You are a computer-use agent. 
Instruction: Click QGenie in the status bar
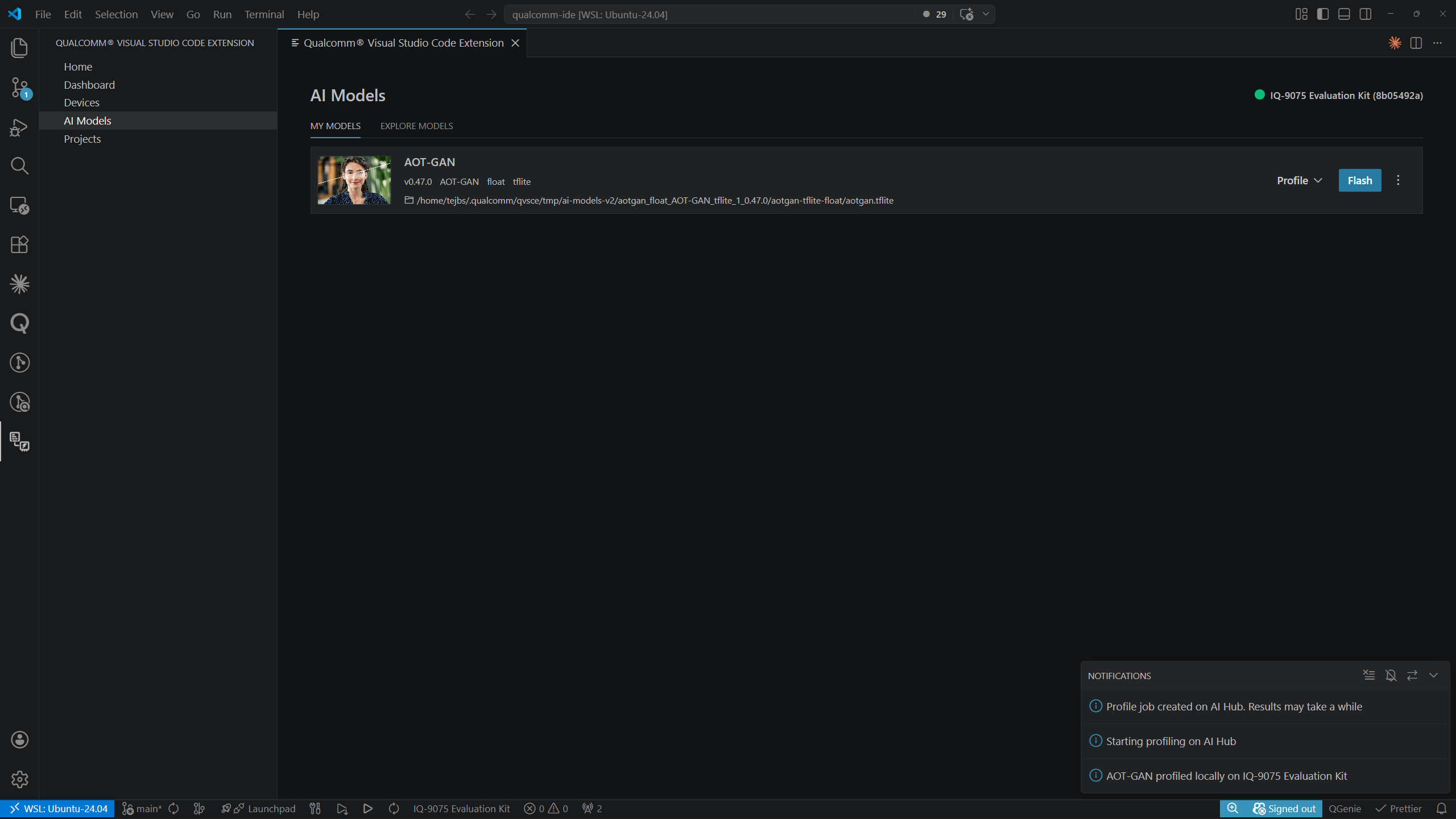pos(1345,808)
